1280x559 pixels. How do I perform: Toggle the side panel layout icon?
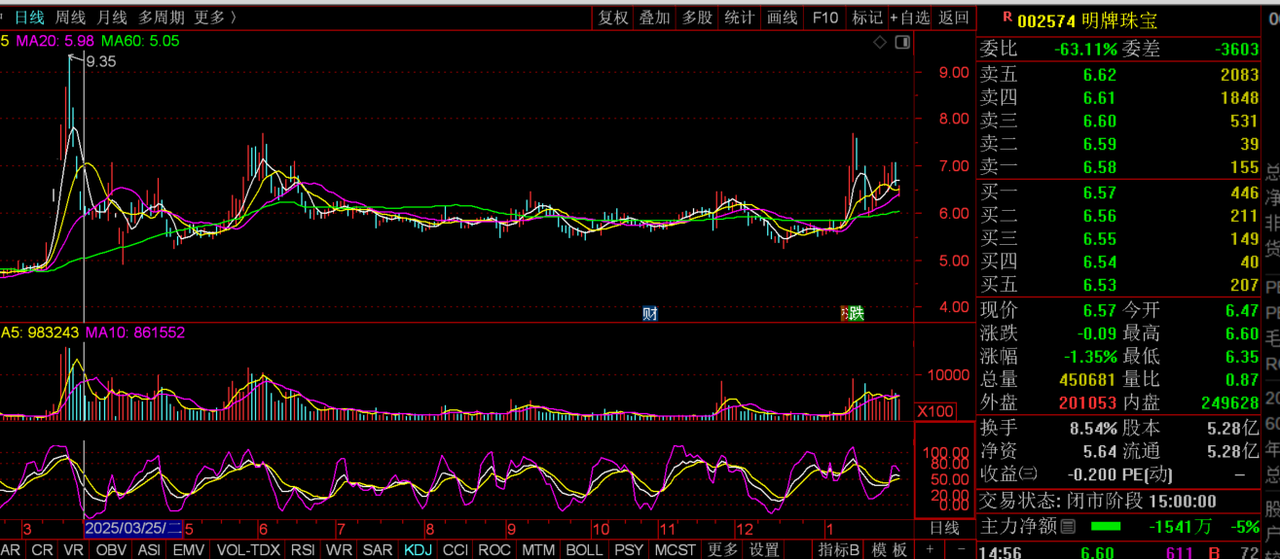902,42
